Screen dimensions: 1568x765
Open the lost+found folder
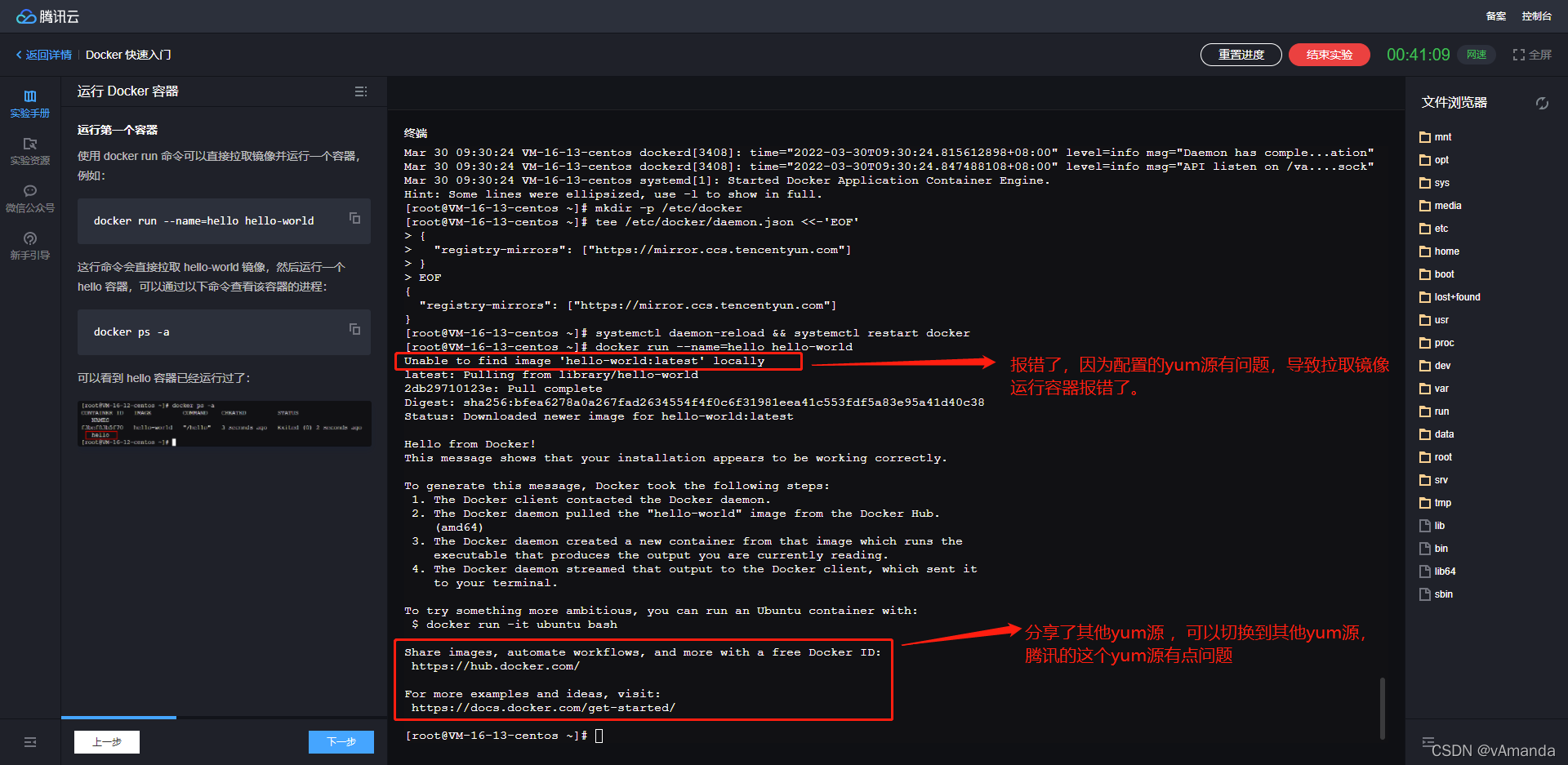pos(1450,297)
